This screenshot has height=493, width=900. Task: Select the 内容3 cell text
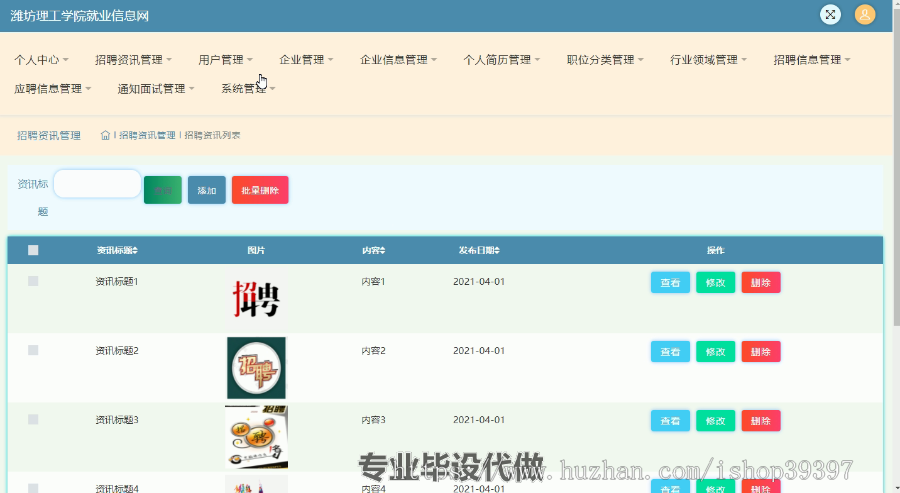(x=373, y=420)
